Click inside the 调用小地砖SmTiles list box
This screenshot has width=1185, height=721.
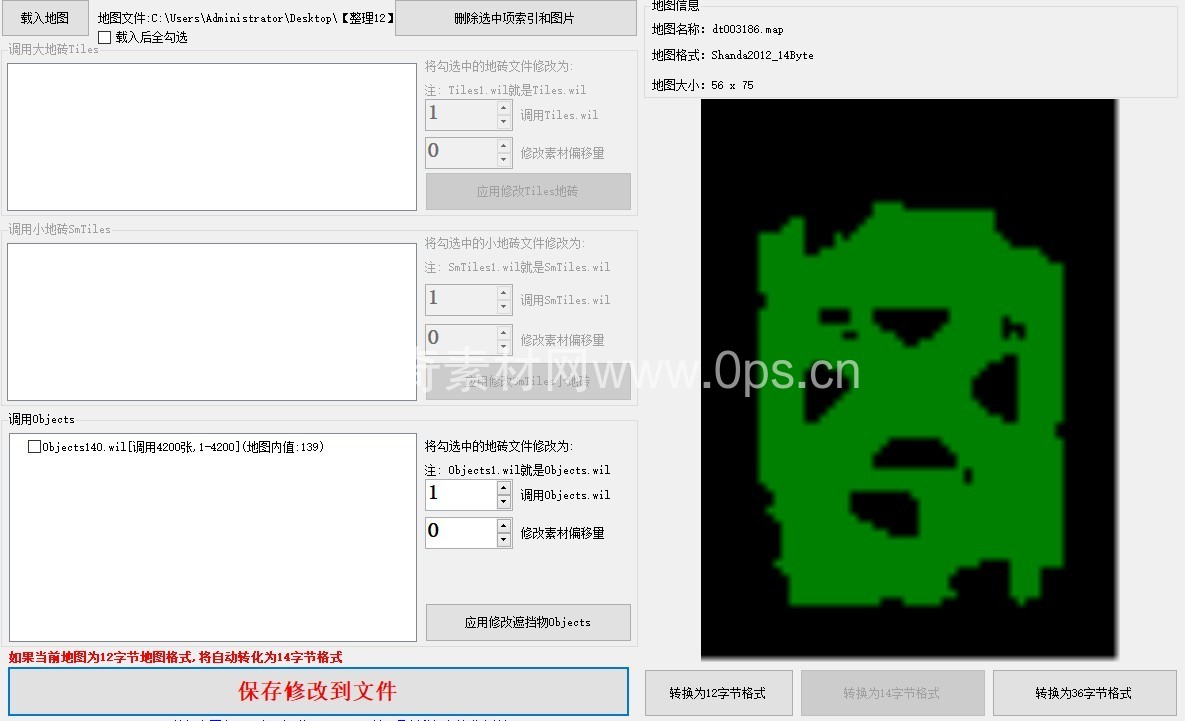point(211,321)
